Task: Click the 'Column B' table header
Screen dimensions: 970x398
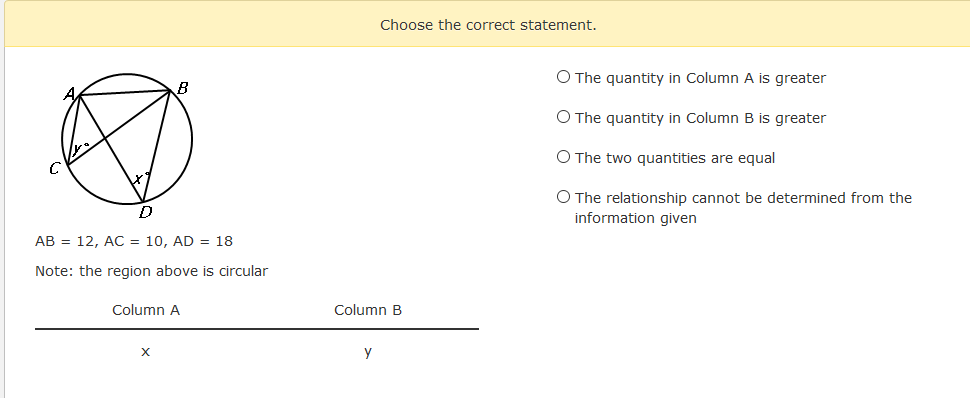Action: point(368,310)
